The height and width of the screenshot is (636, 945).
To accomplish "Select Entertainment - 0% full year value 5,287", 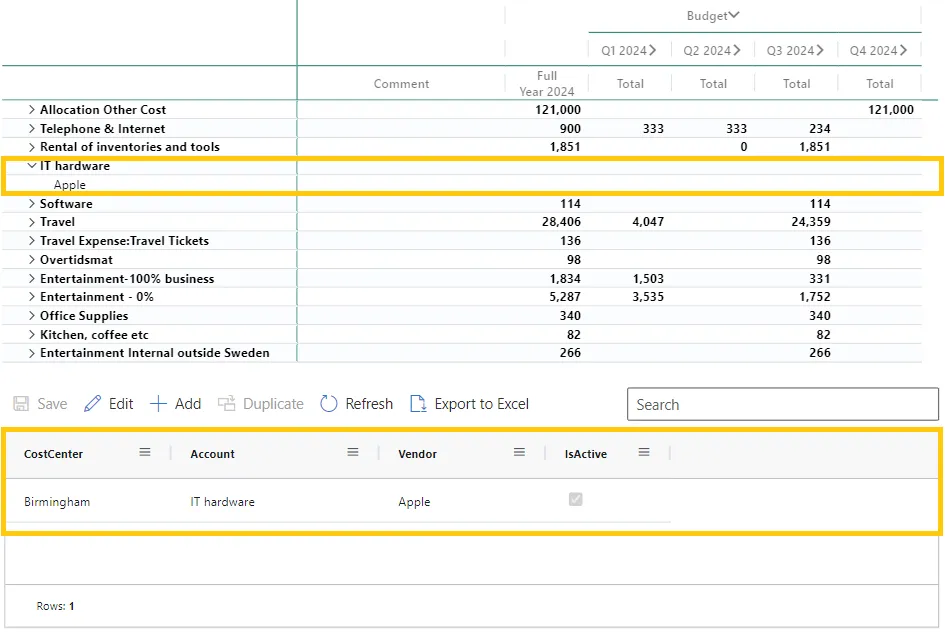I will pos(565,297).
